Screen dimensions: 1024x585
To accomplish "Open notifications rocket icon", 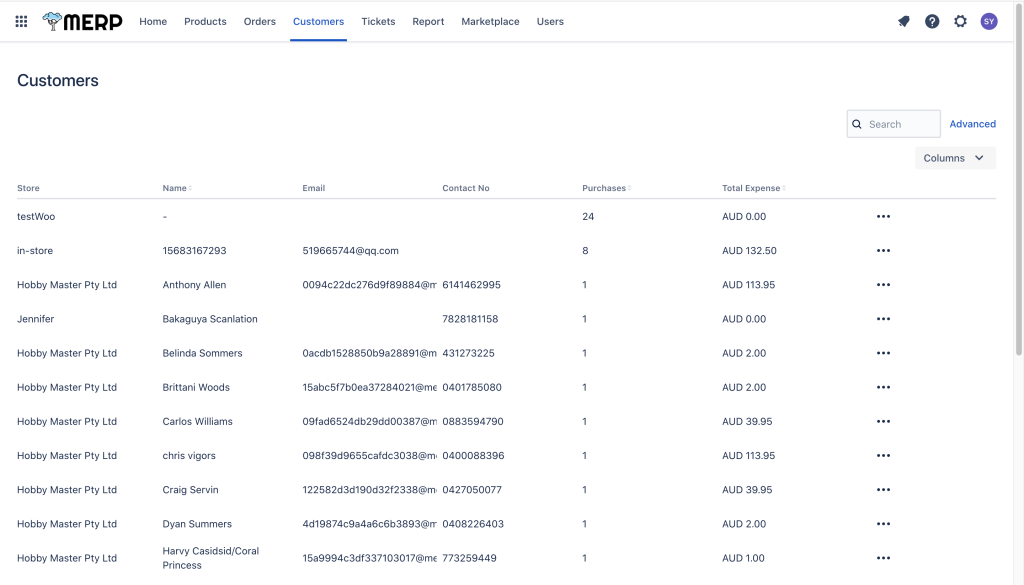I will pyautogui.click(x=904, y=21).
